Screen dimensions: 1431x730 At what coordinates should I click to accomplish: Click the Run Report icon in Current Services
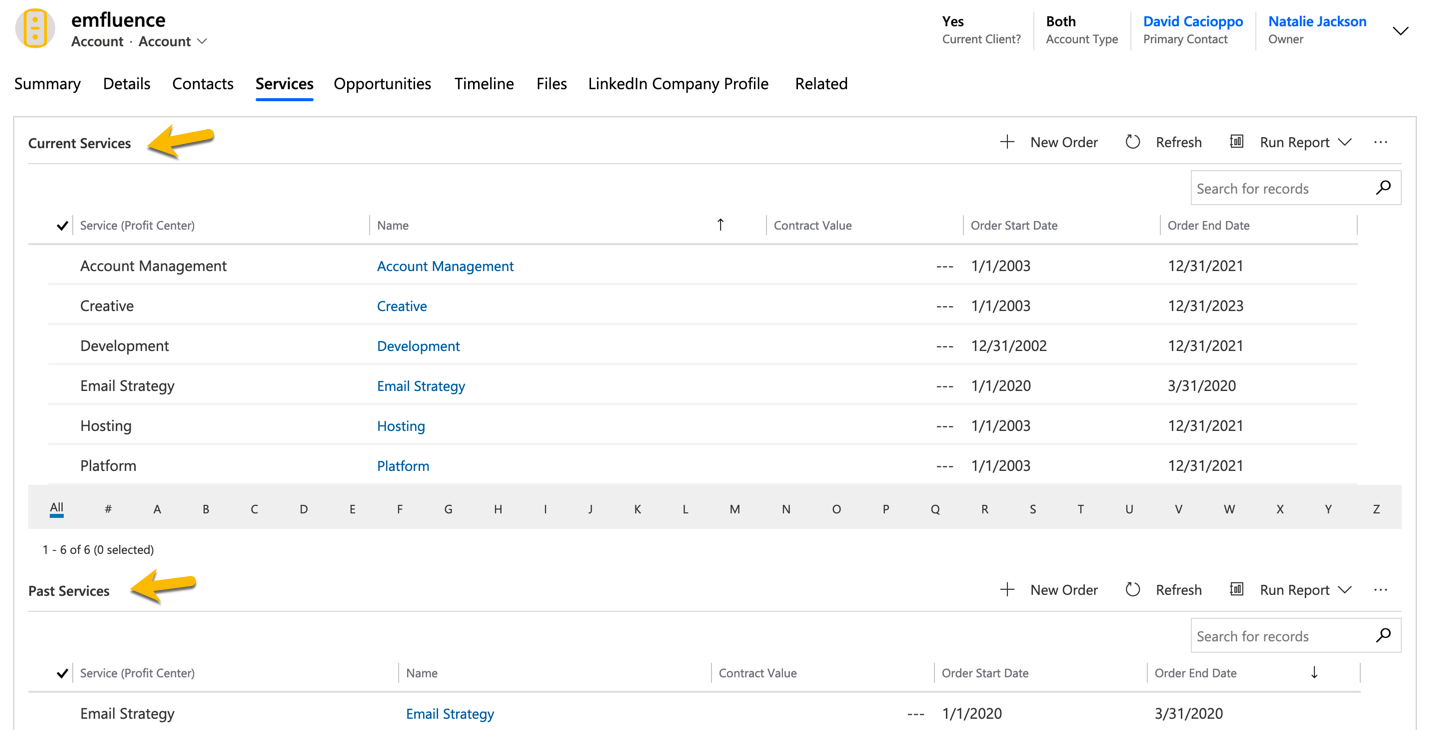[1237, 142]
